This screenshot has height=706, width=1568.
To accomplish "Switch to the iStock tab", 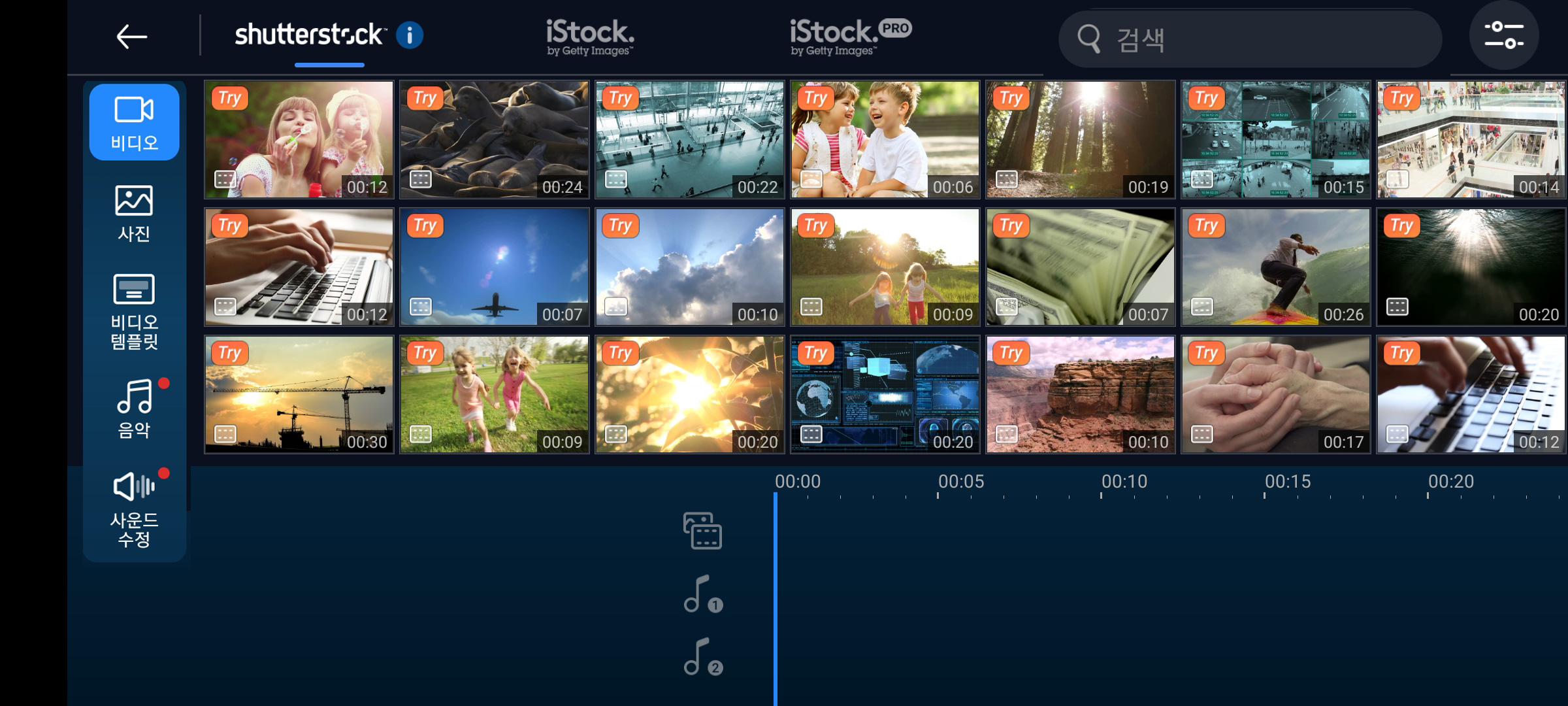I will tap(590, 37).
